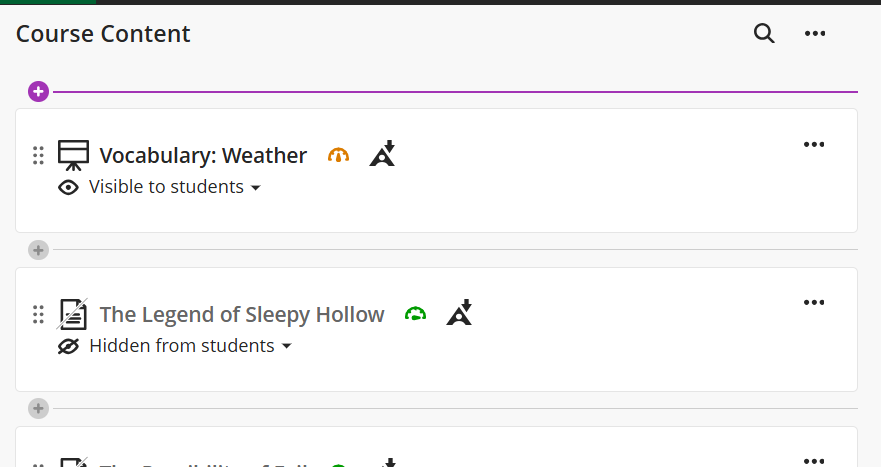Click Sleepy Hollow green accessibility score gauge
This screenshot has height=467, width=881.
[x=415, y=314]
